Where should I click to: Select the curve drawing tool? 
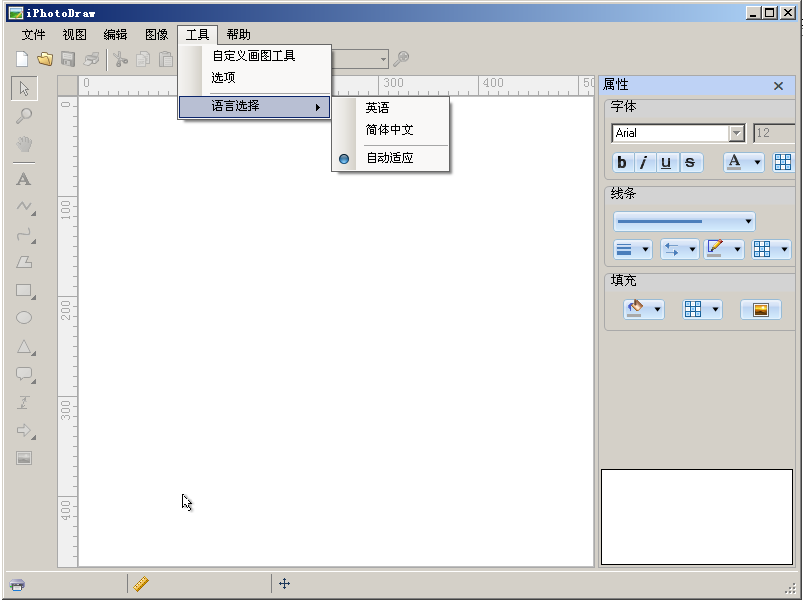(25, 235)
